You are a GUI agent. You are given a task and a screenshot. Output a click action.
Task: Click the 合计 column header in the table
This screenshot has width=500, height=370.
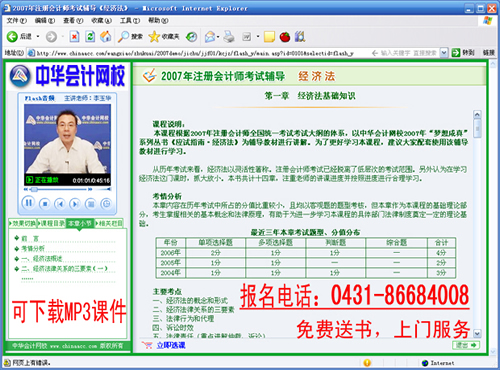[441, 243]
